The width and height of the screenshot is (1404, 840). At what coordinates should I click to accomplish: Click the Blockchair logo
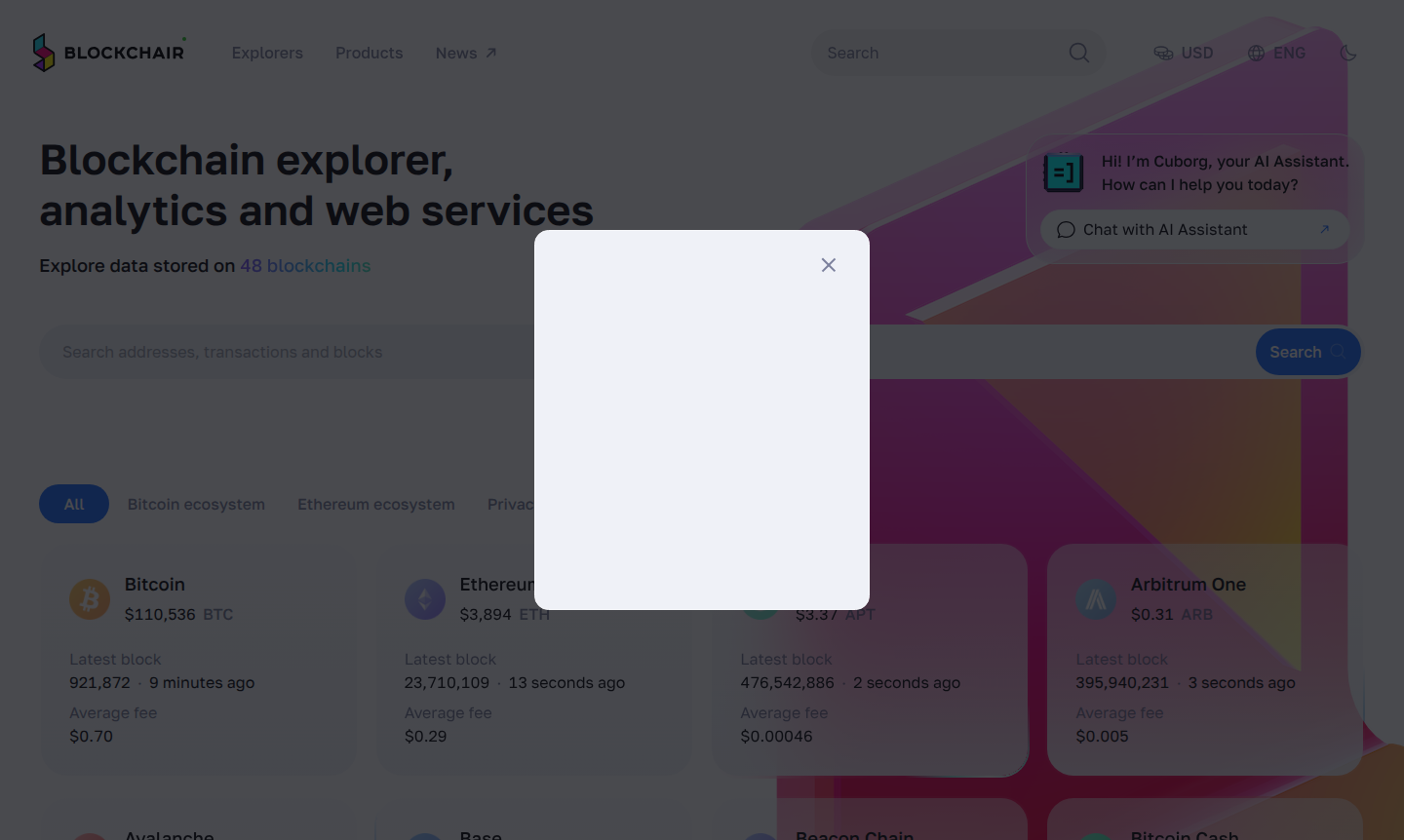(108, 53)
